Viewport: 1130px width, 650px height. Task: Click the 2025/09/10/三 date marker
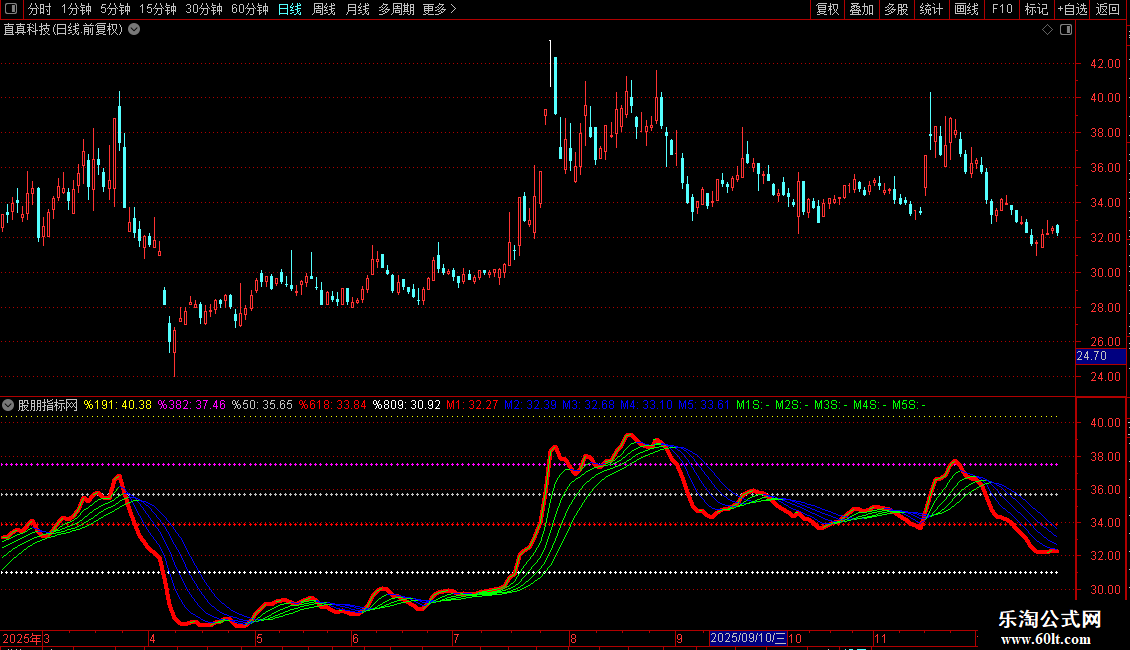coord(748,638)
